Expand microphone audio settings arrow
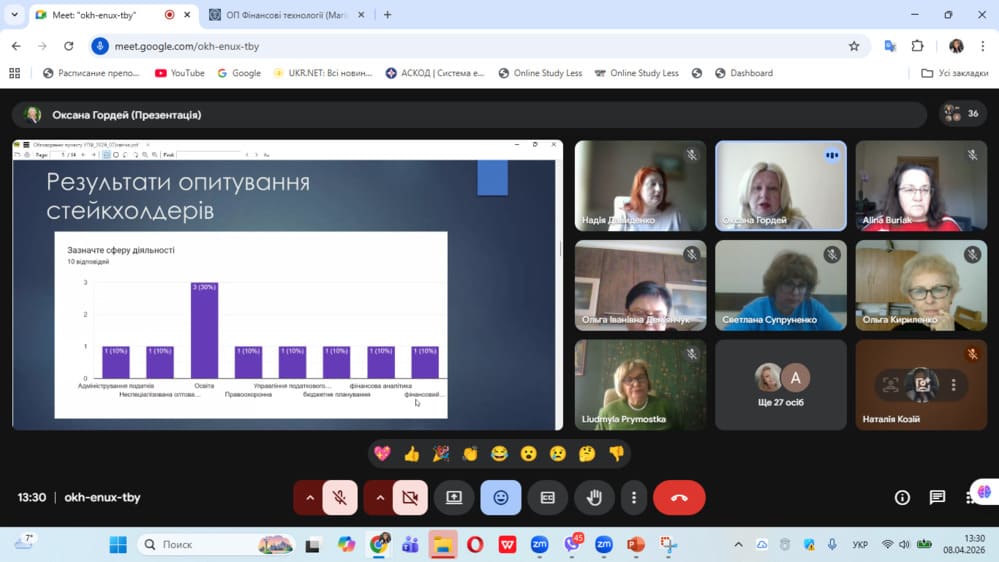Screen dimensions: 999x562 point(309,497)
